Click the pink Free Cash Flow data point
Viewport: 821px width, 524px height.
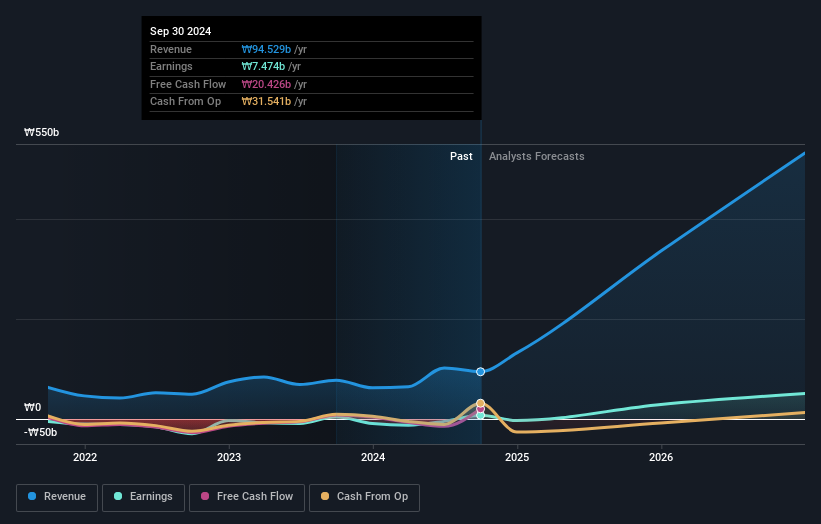coord(480,409)
